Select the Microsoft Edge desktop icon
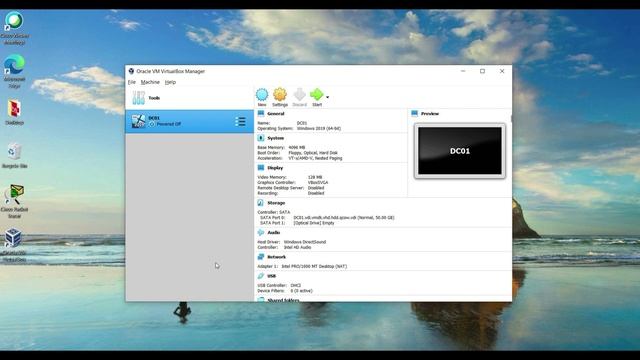Screen dimensions: 640x360 [x=15, y=71]
